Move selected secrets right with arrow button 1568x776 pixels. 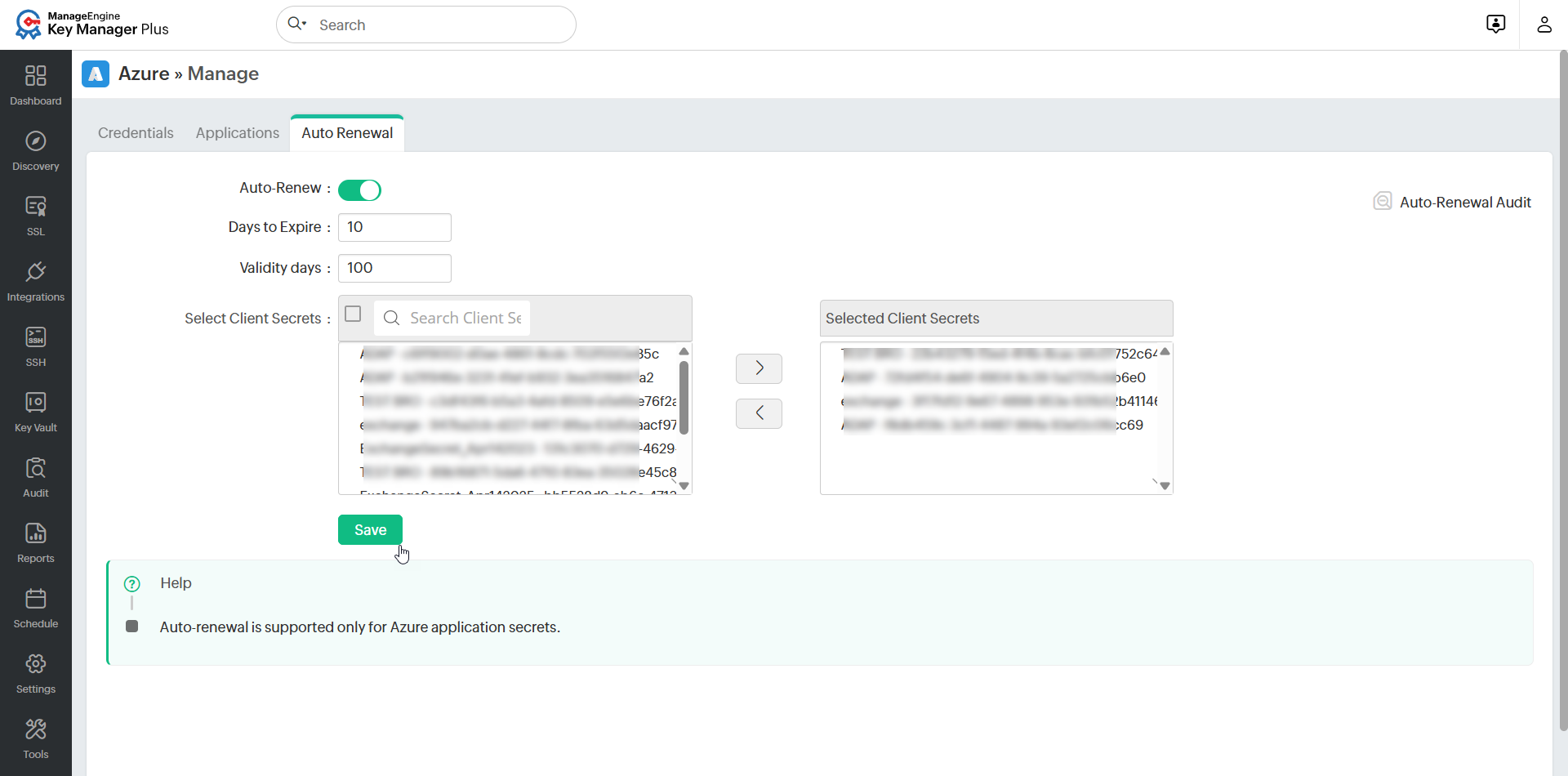(x=759, y=368)
